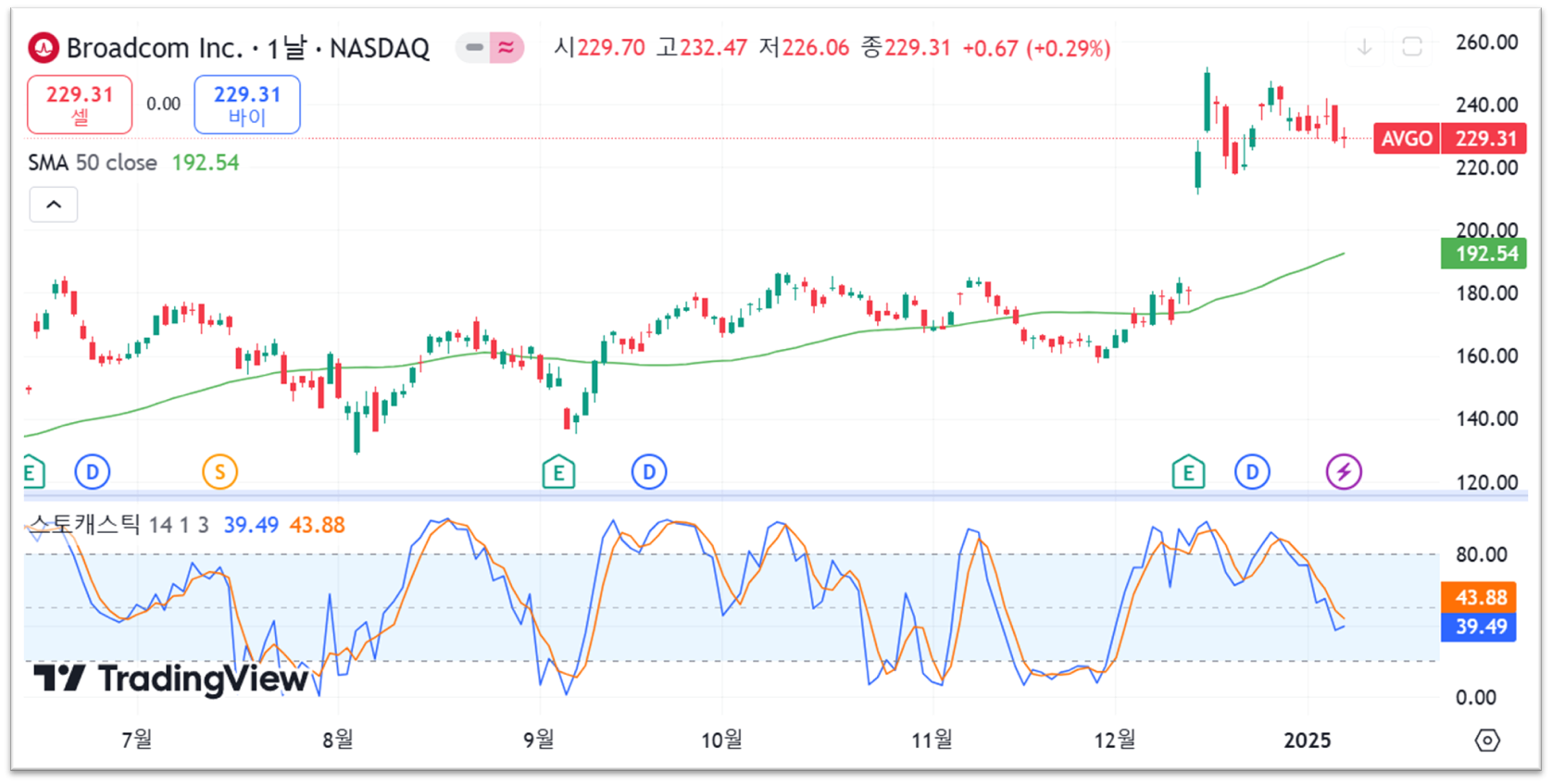This screenshot has width=1552, height=784.
Task: Click the AVGO red price label
Action: click(1407, 139)
